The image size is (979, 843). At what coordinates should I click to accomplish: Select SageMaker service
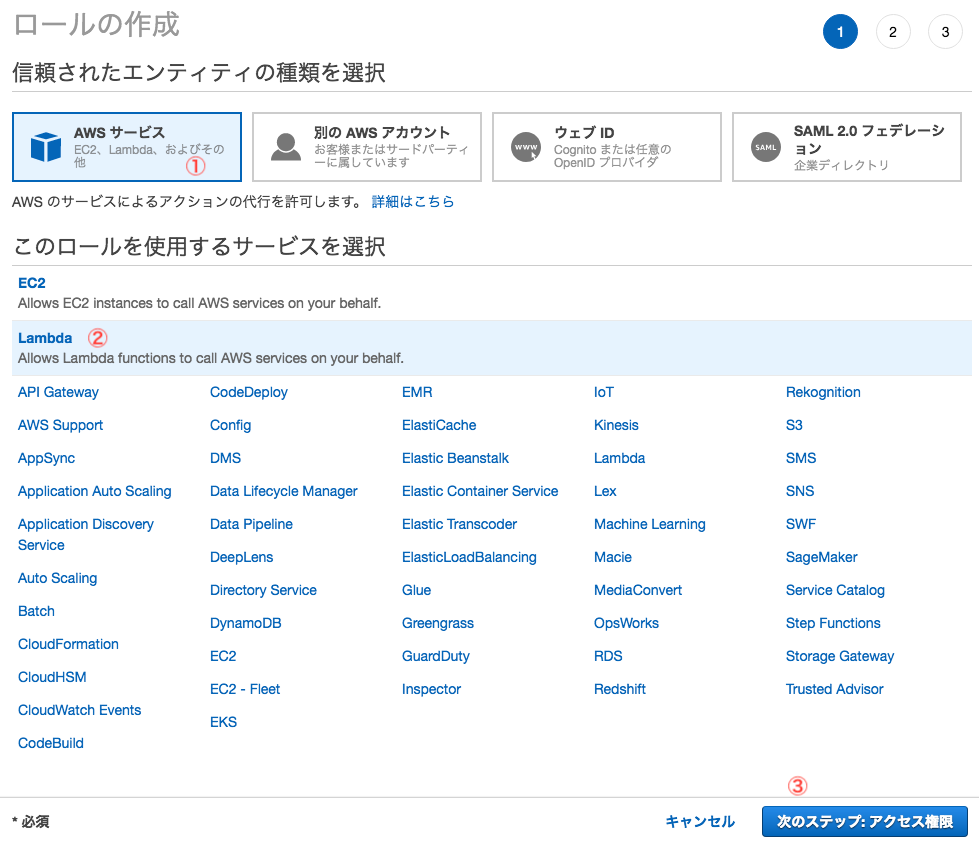click(x=821, y=558)
